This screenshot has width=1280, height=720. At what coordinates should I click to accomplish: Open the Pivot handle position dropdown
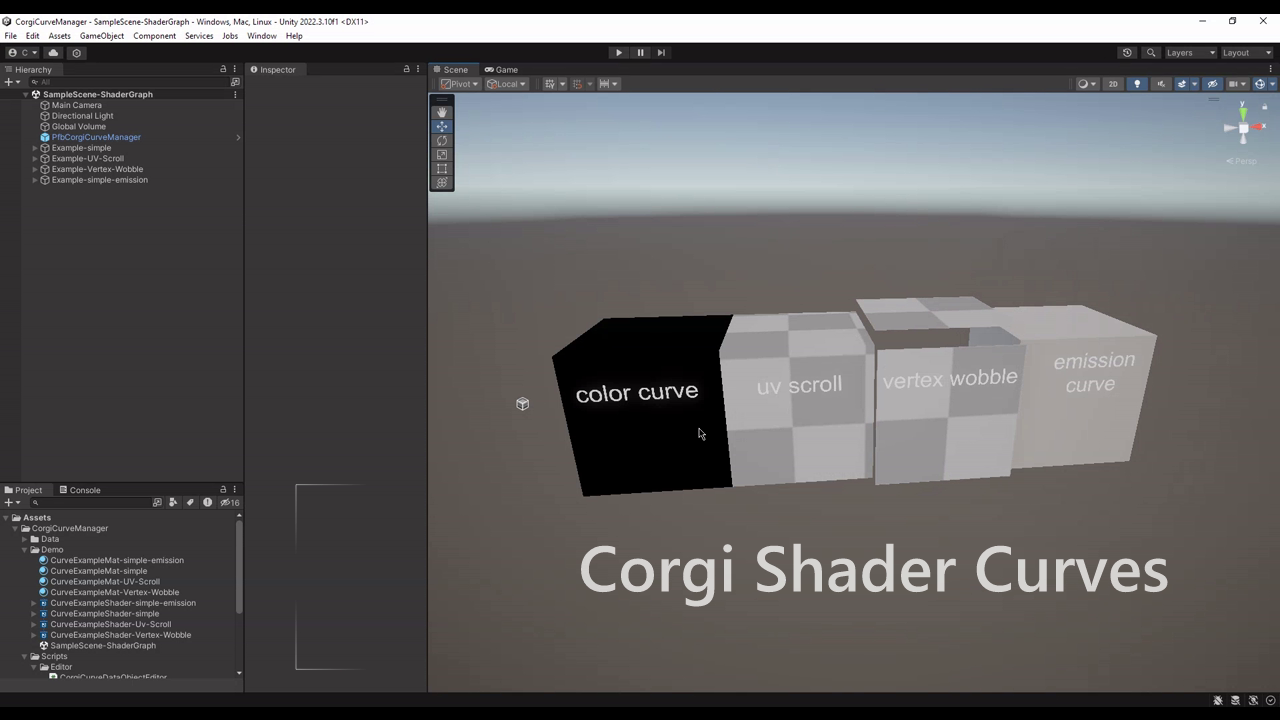point(460,84)
